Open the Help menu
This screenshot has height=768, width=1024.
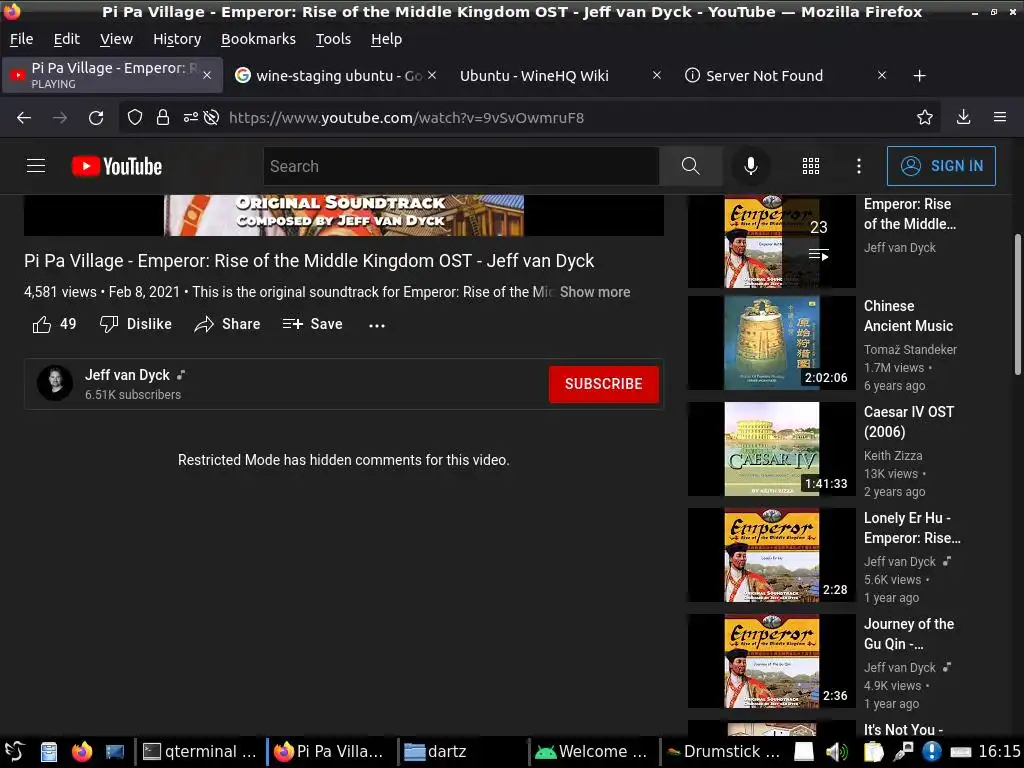[387, 39]
